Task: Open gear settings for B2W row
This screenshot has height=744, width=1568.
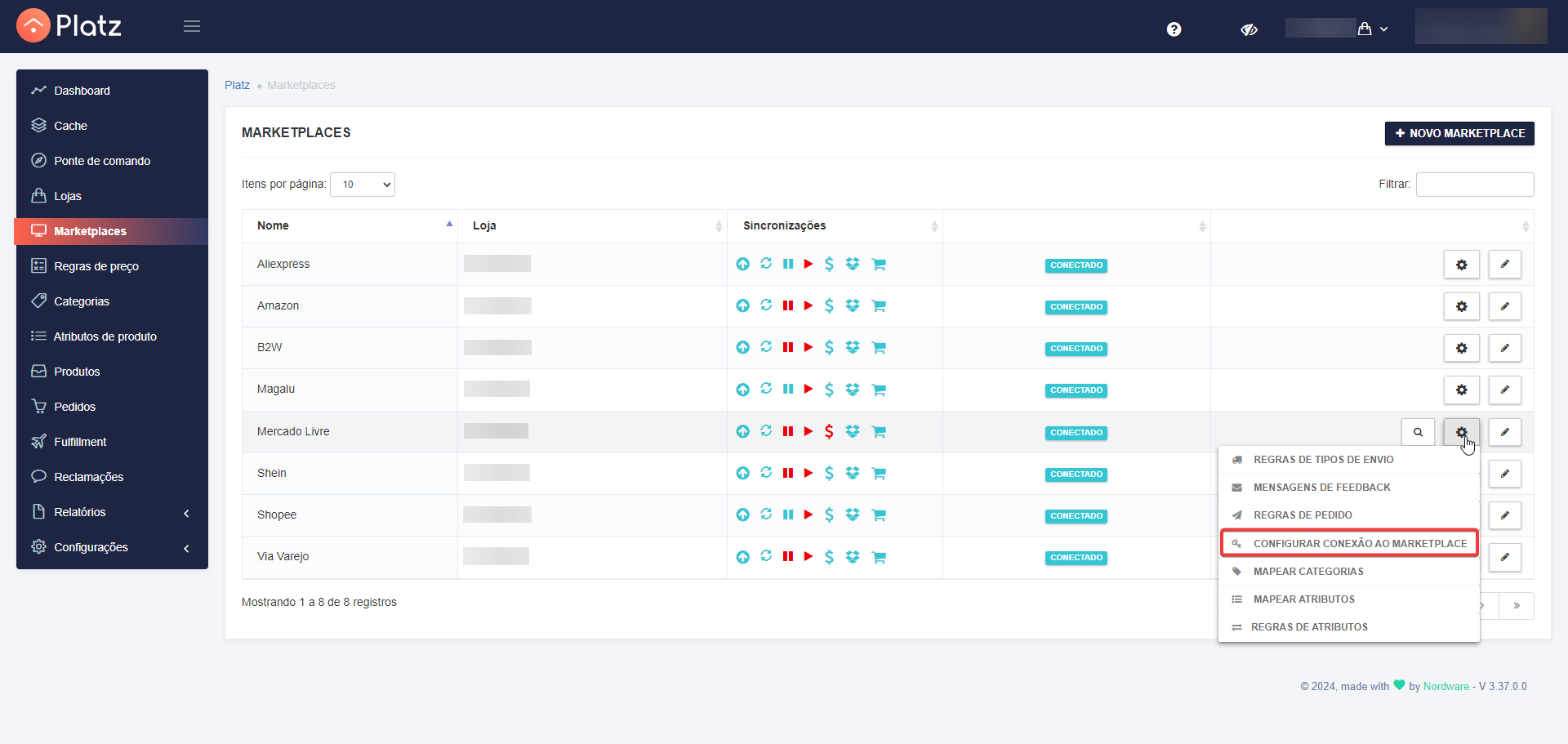Action: click(1461, 348)
